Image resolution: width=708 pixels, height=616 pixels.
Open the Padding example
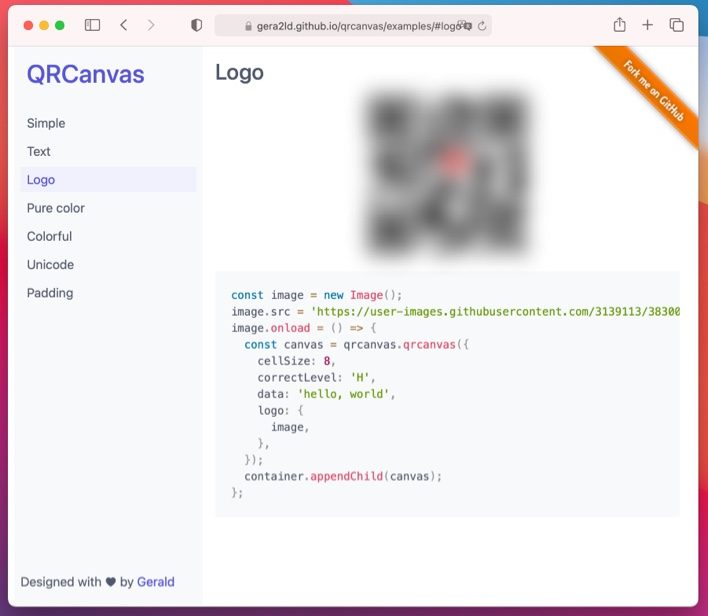[50, 293]
